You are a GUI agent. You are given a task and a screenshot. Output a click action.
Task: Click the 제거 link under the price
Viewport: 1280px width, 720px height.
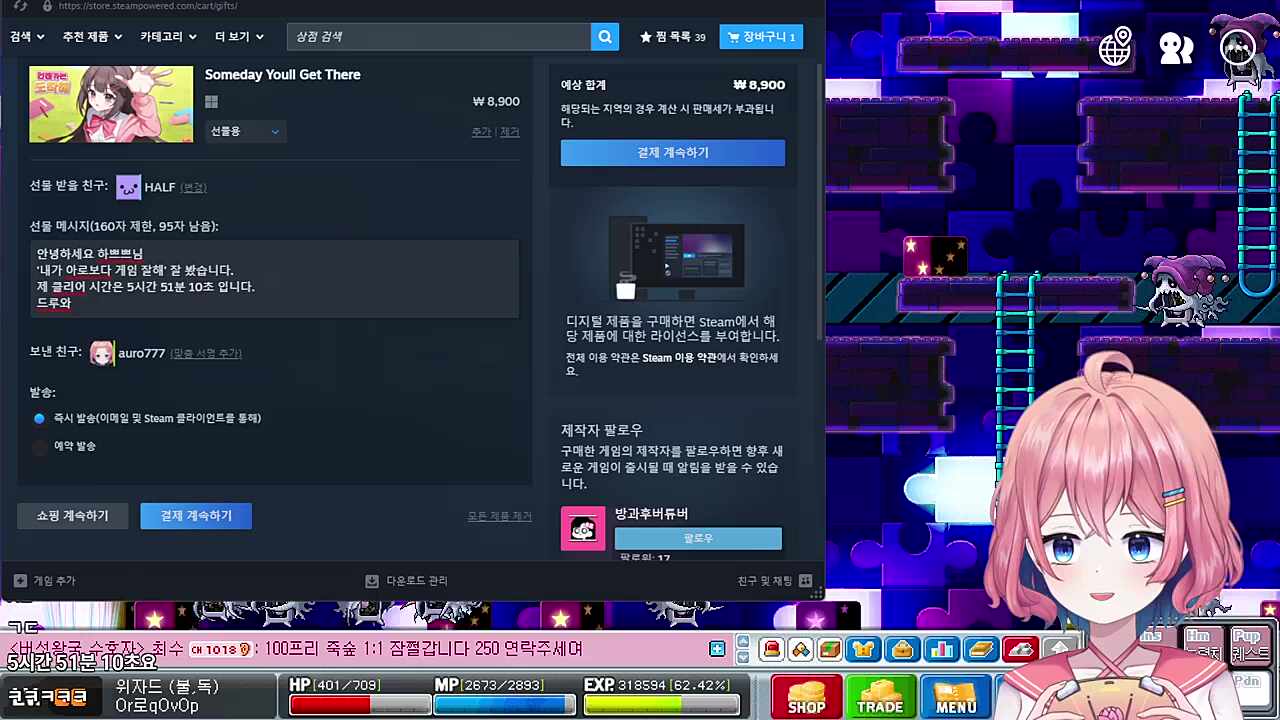(510, 132)
